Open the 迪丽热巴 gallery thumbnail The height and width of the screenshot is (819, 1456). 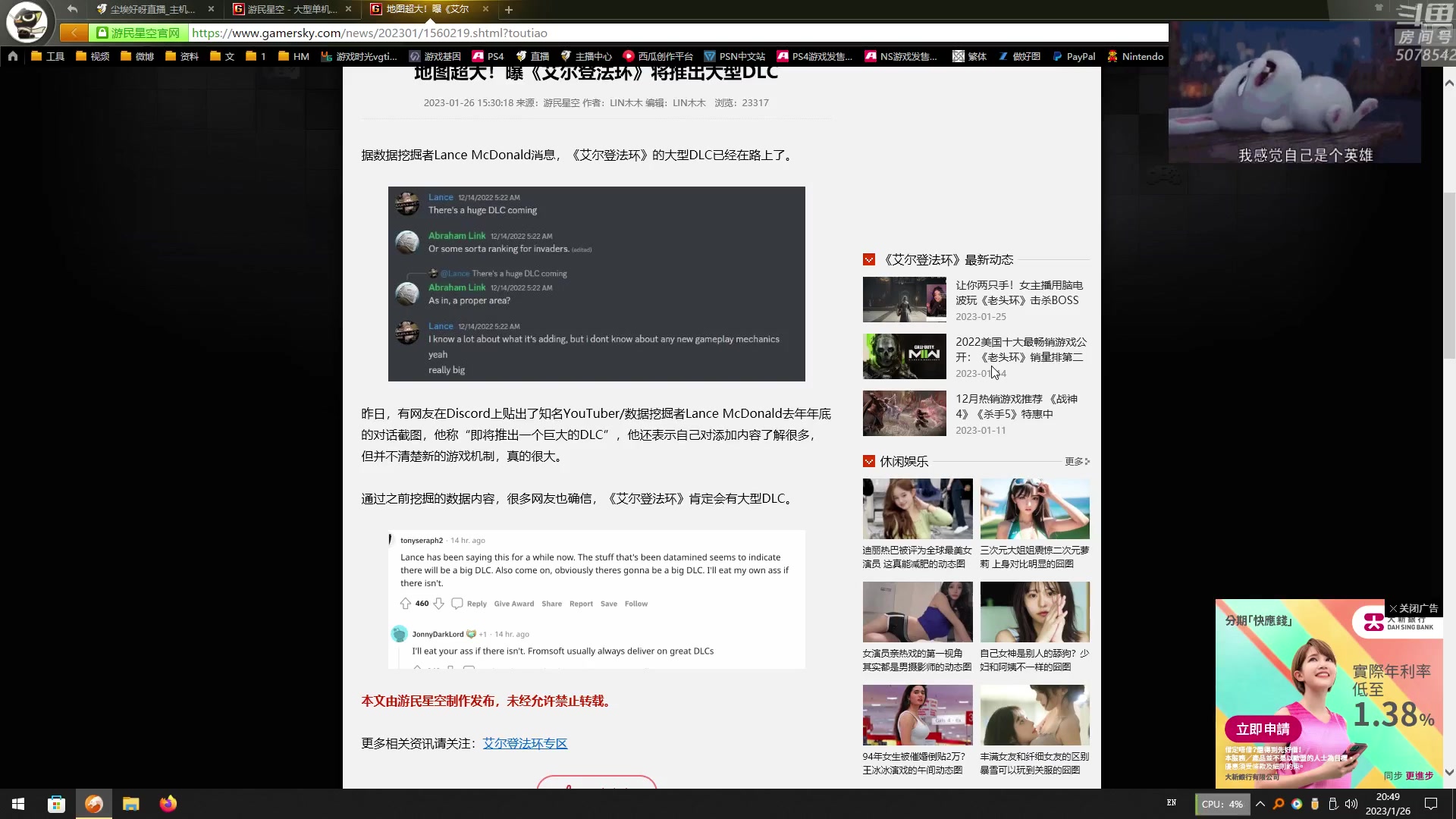click(x=918, y=509)
